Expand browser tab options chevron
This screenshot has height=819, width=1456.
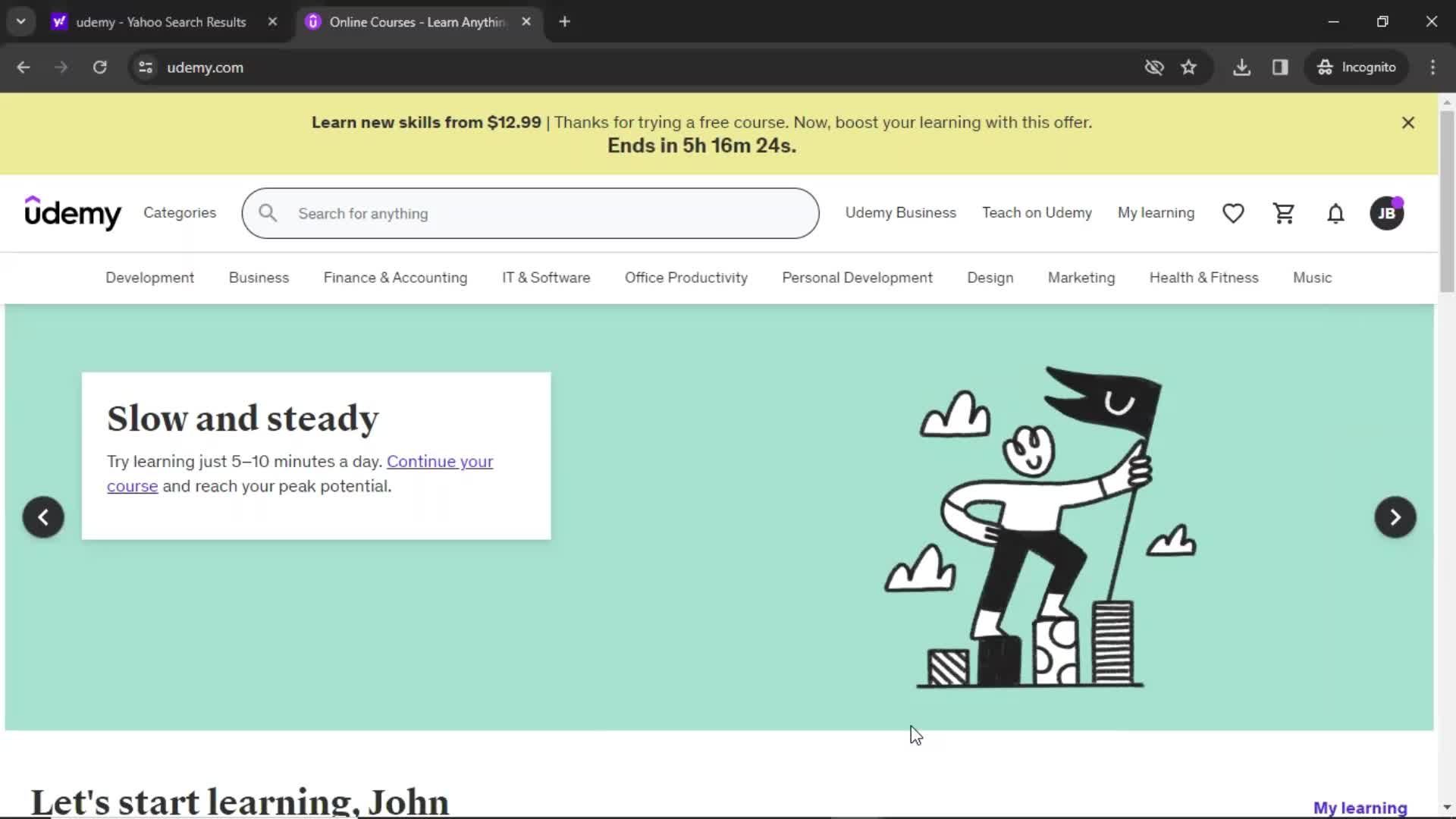[21, 21]
